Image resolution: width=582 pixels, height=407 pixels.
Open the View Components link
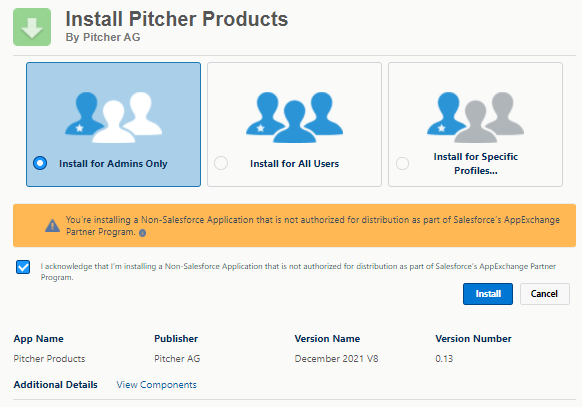(x=156, y=385)
